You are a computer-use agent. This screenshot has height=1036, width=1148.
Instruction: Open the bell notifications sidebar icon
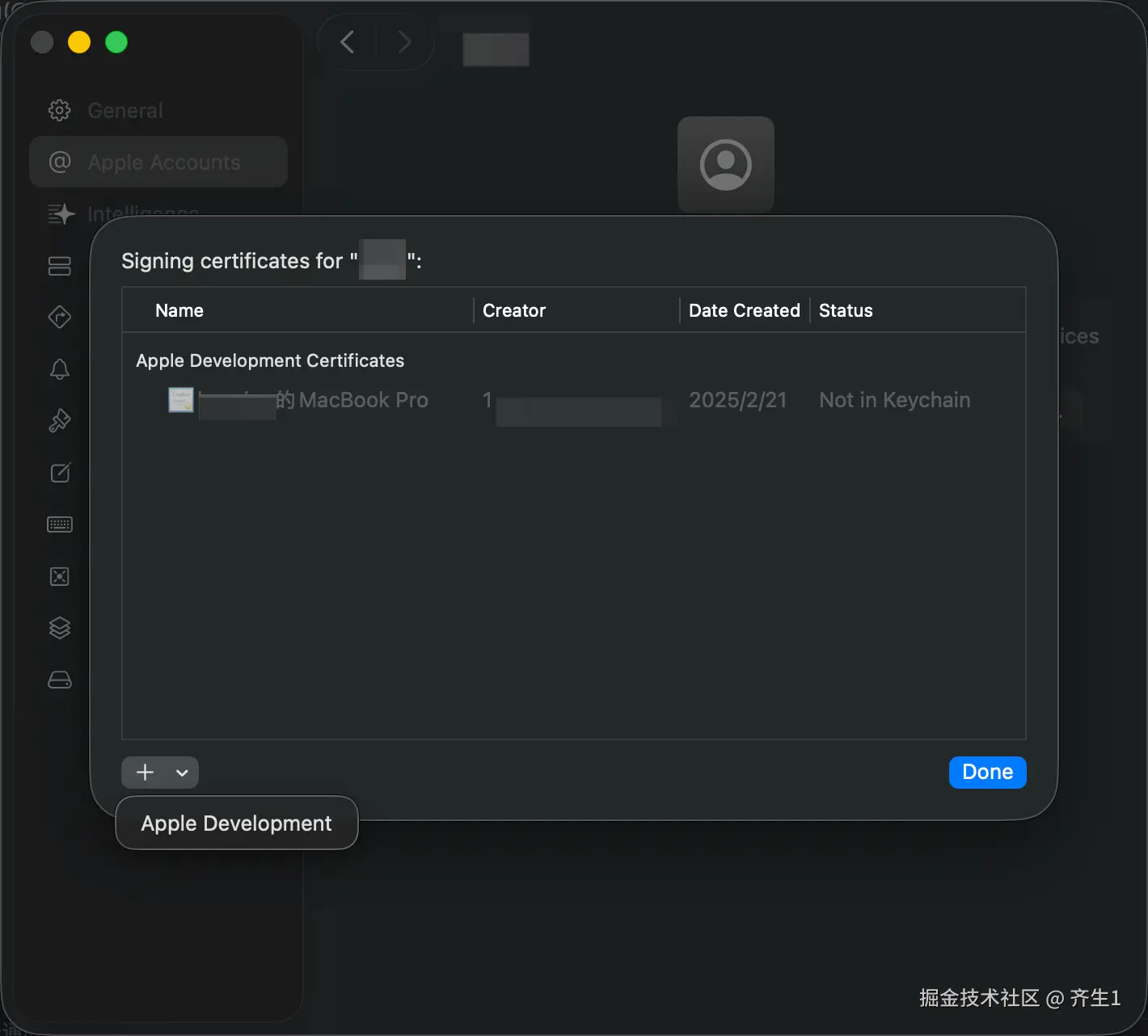pos(60,369)
